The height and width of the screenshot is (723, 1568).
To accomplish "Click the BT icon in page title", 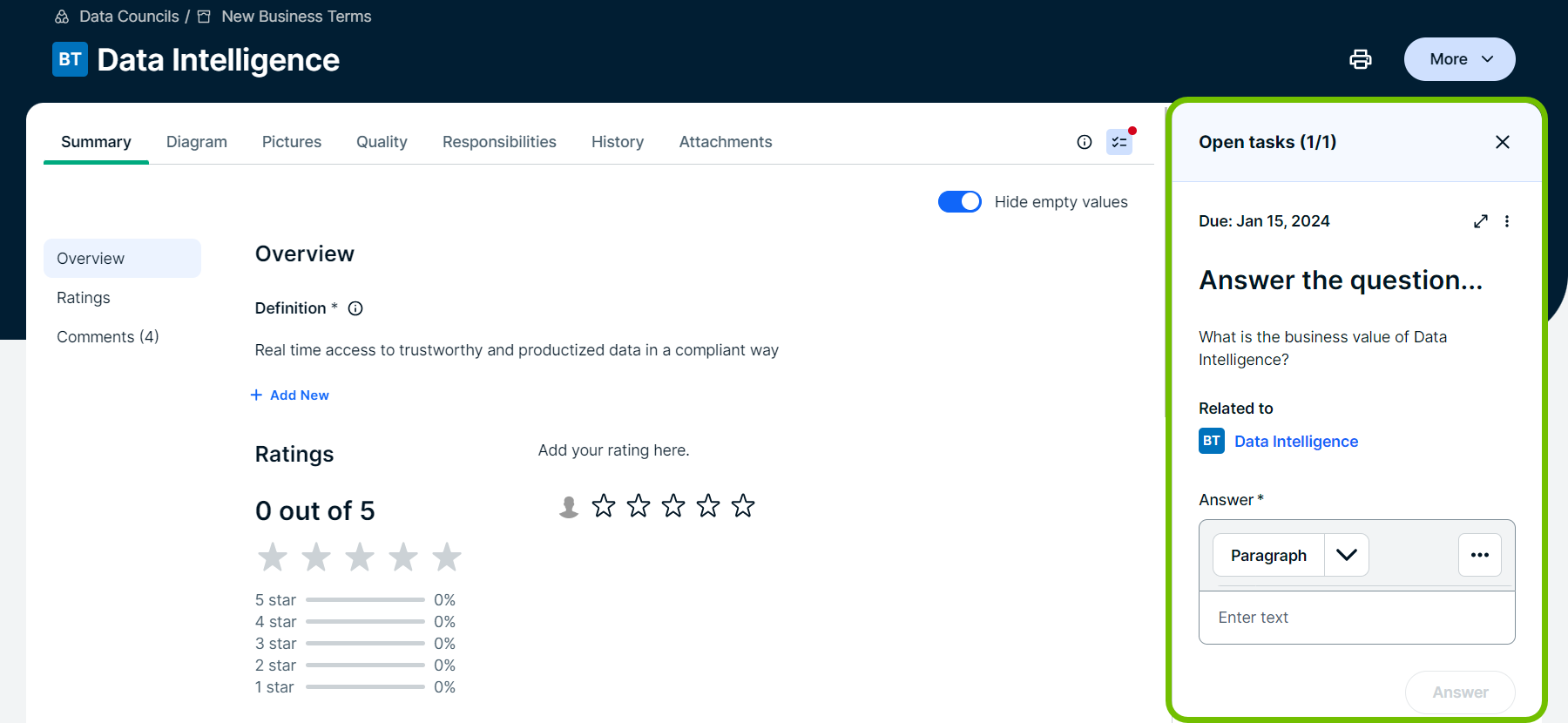I will point(70,59).
